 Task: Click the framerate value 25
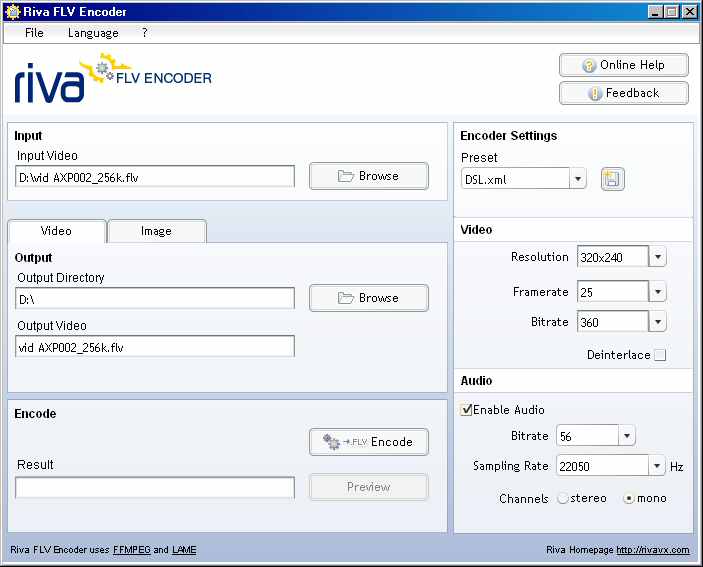click(x=586, y=293)
